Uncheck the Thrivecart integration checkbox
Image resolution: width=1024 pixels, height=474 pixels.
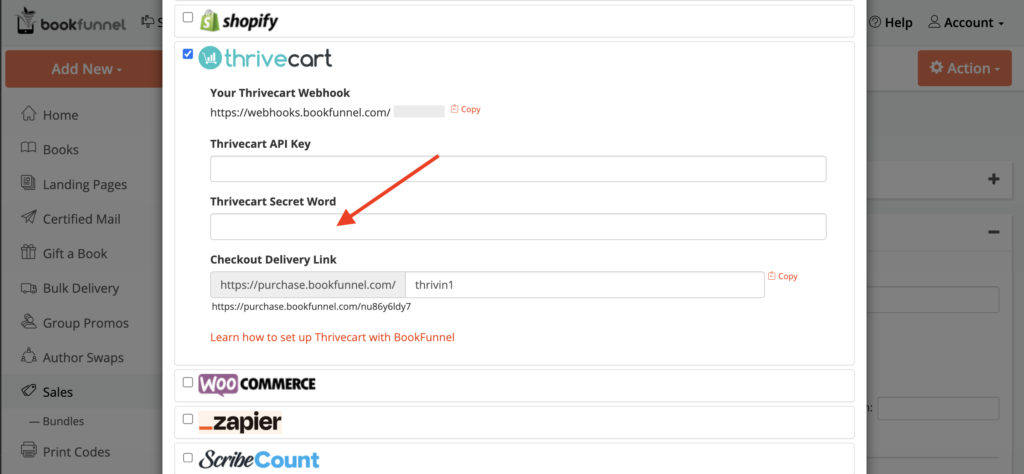[x=188, y=54]
